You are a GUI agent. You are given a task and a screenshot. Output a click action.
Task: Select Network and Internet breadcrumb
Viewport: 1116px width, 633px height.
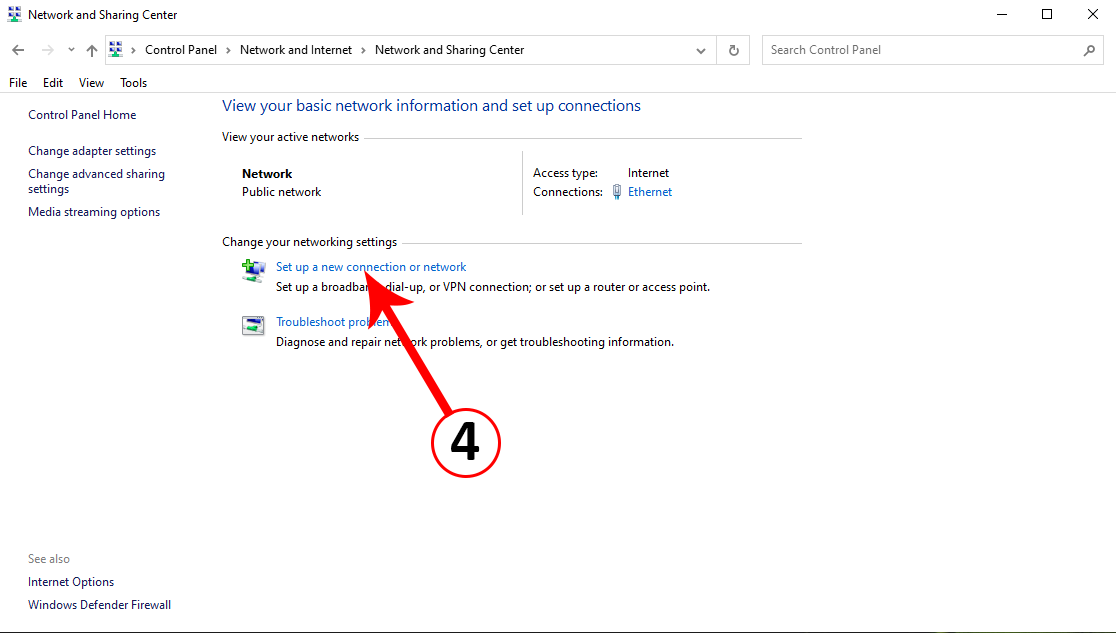296,50
